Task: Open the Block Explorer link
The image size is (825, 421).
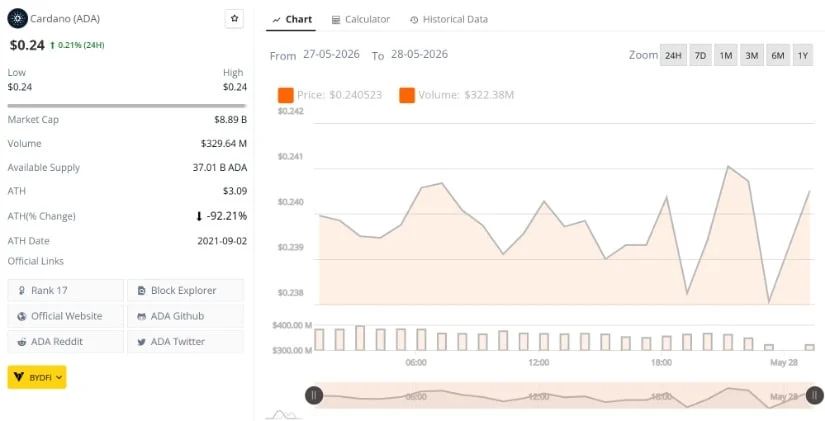Action: point(185,290)
